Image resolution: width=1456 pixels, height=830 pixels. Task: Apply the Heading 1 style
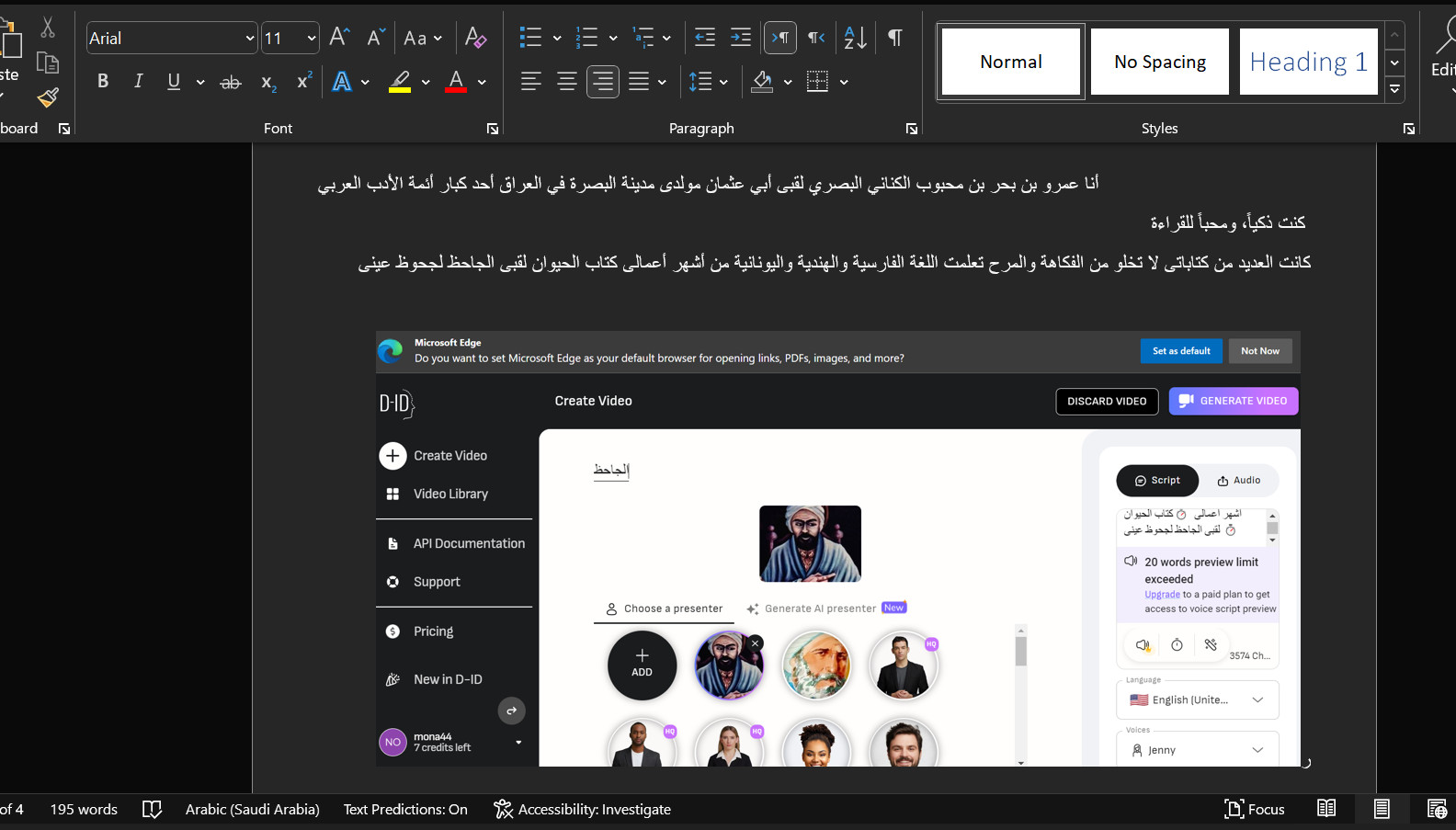[1309, 62]
